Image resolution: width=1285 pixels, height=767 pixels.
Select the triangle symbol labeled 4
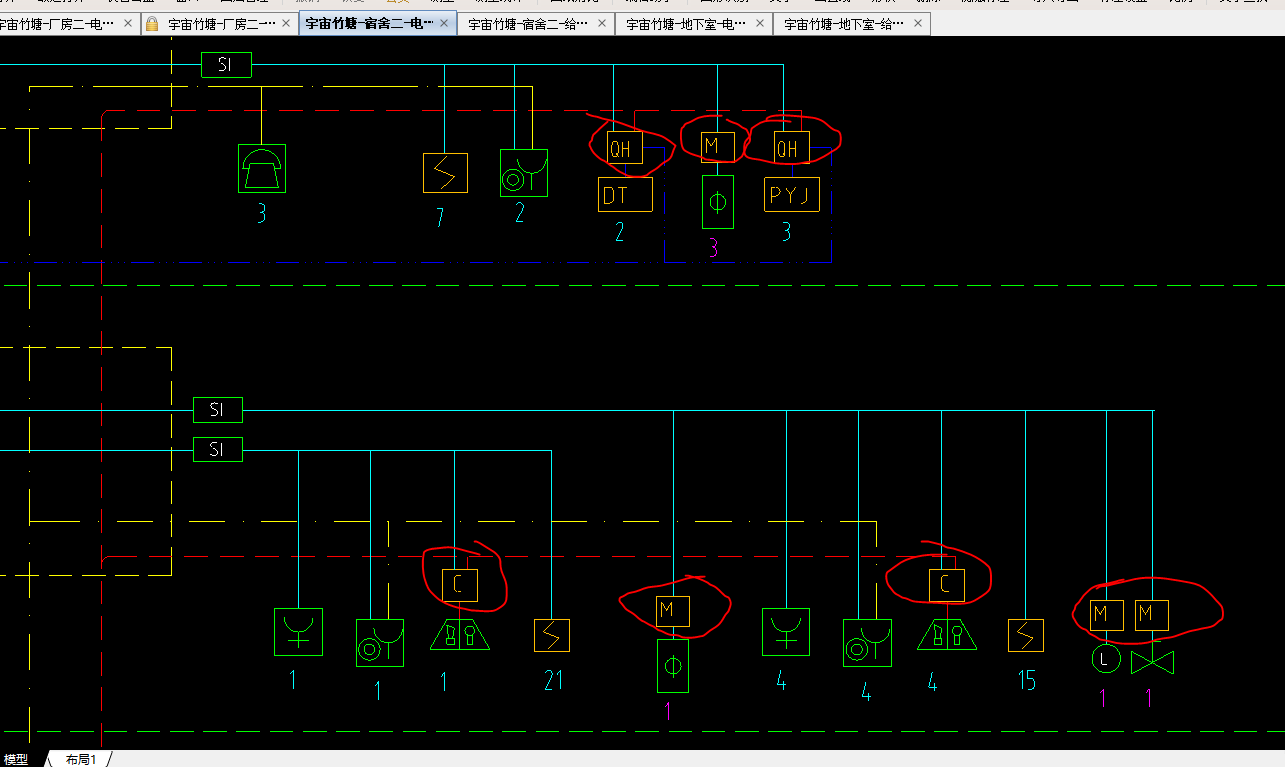[947, 635]
